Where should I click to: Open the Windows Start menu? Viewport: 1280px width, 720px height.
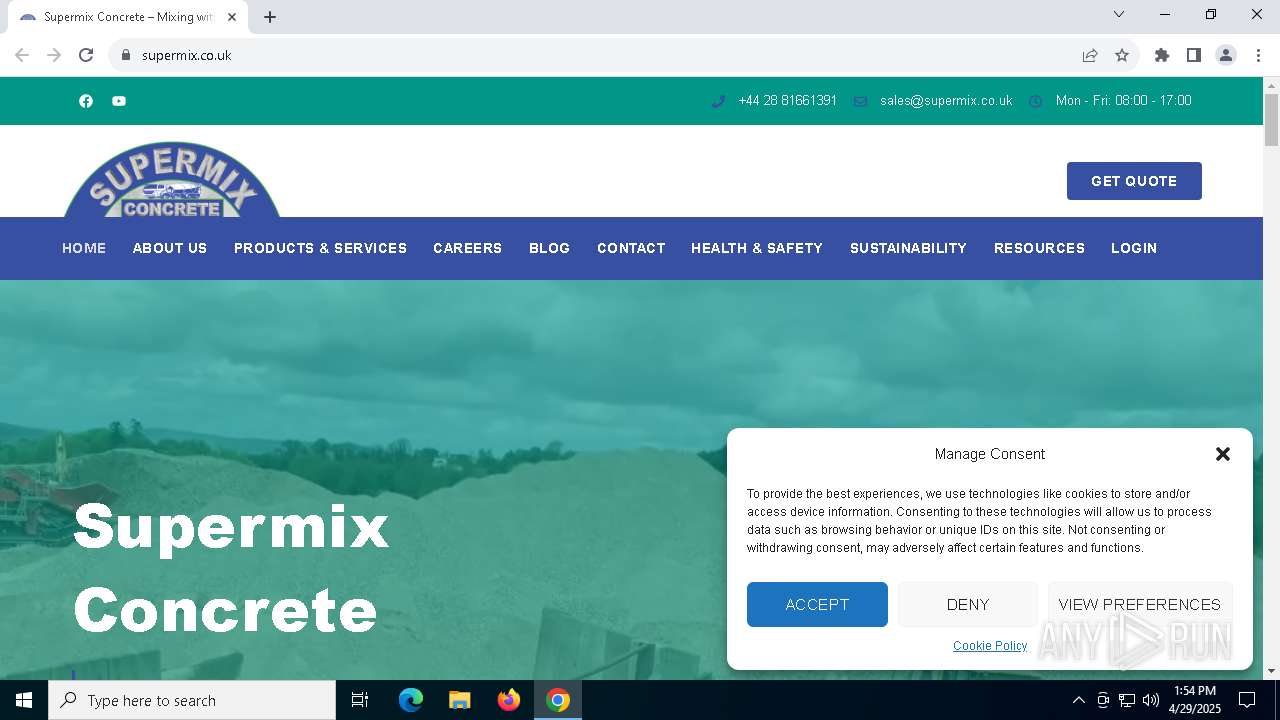tap(24, 700)
